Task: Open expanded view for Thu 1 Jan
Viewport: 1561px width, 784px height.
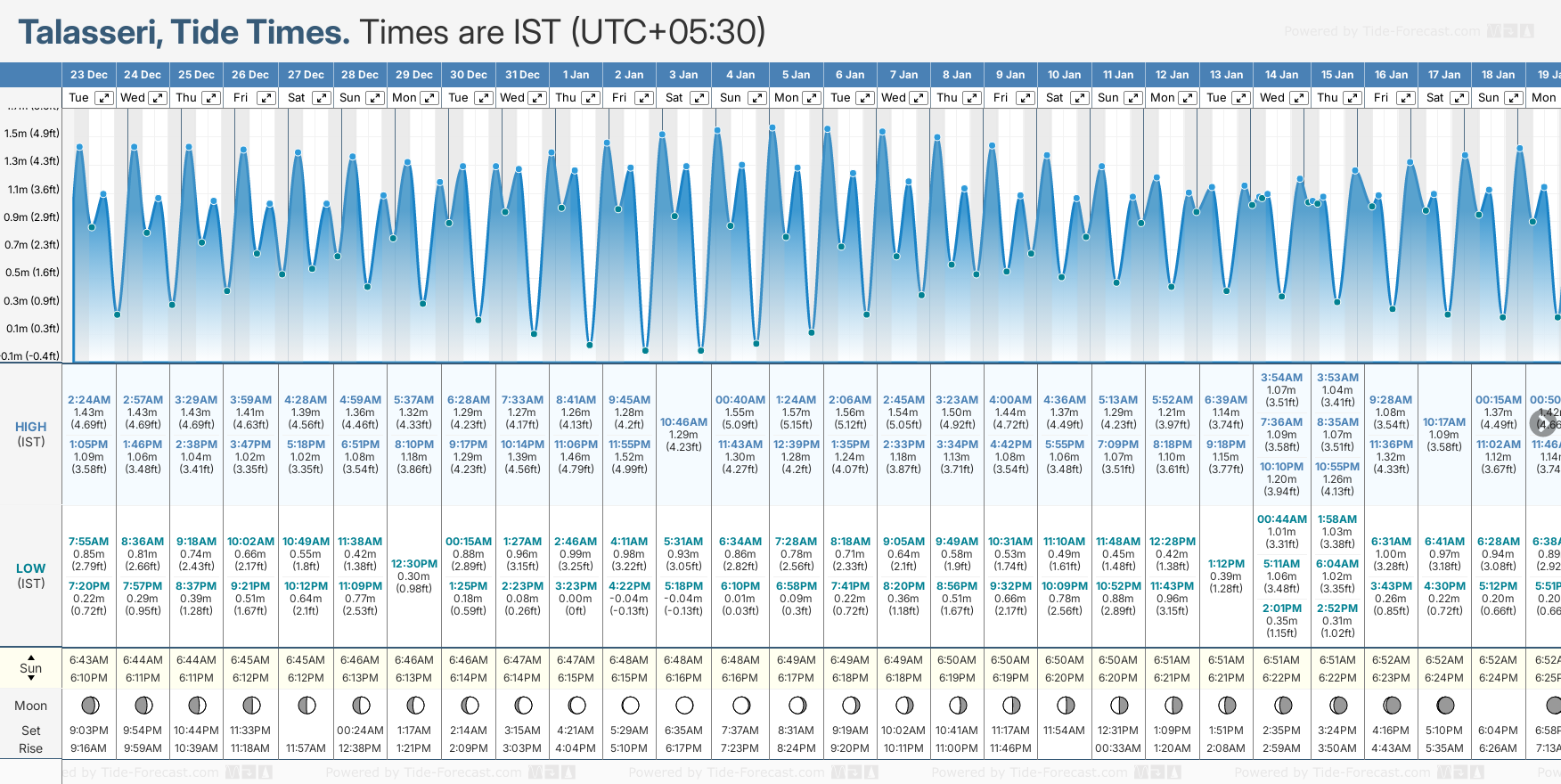Action: [x=591, y=98]
